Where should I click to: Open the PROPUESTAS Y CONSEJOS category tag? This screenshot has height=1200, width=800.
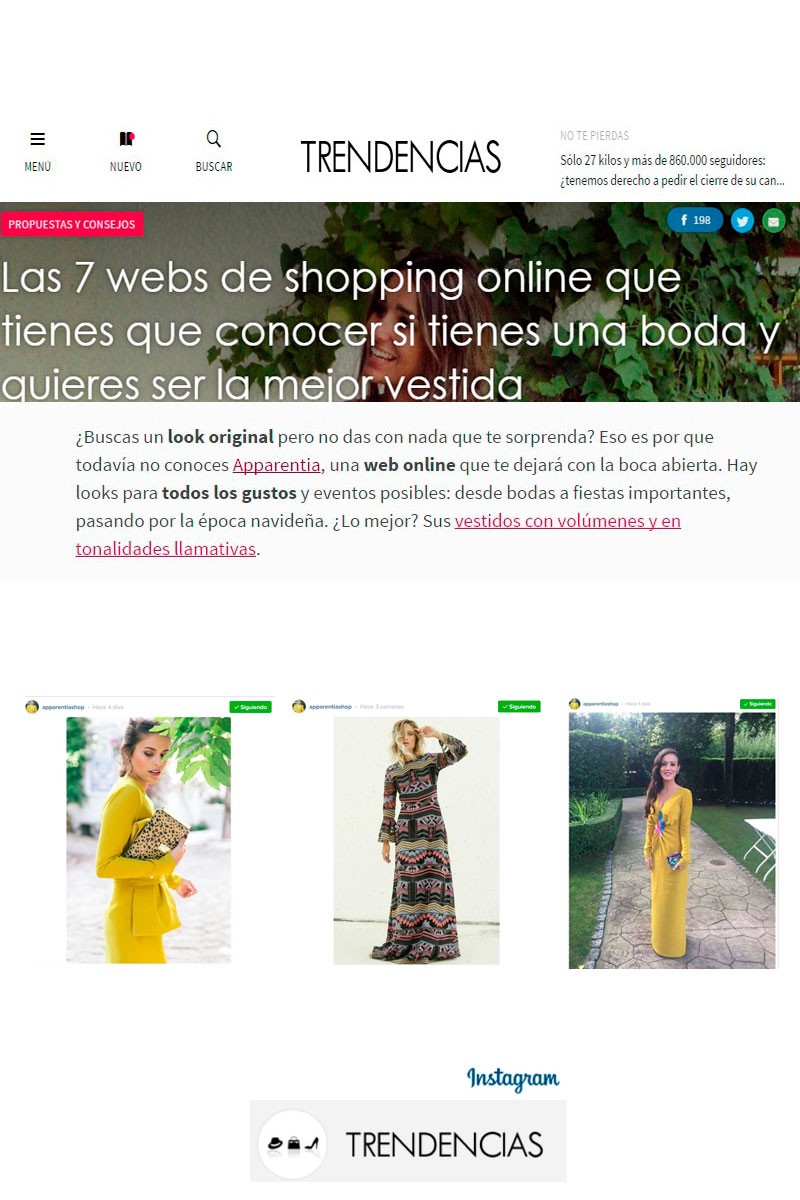tap(72, 224)
